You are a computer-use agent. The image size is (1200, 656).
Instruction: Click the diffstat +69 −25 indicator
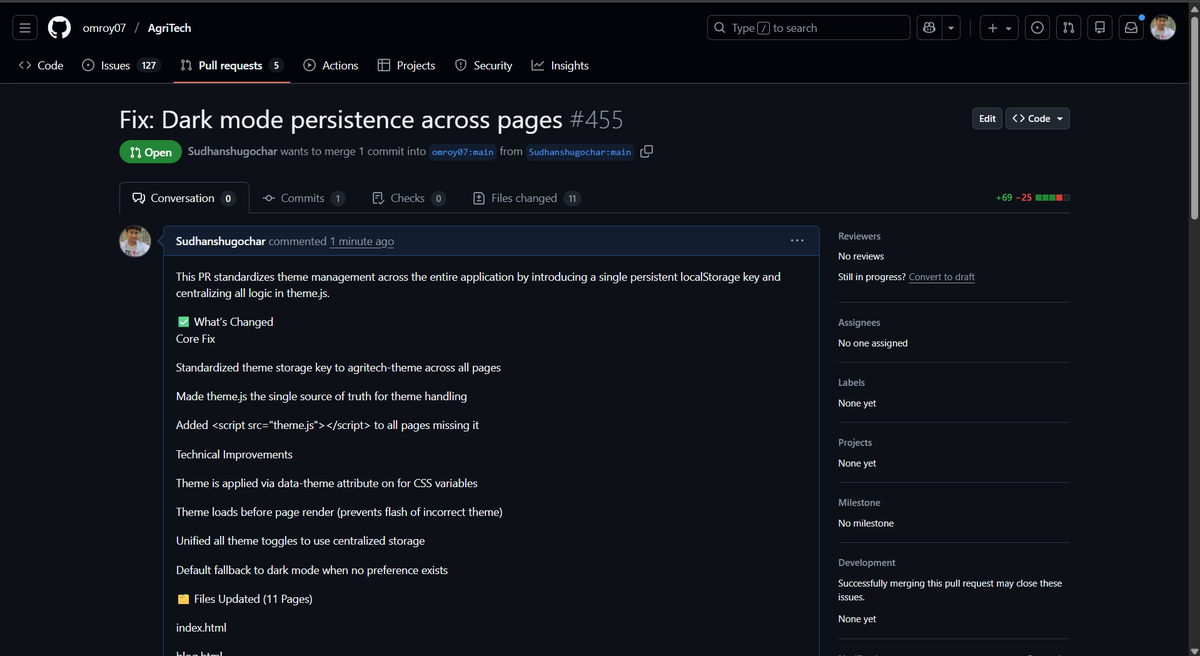click(1033, 198)
